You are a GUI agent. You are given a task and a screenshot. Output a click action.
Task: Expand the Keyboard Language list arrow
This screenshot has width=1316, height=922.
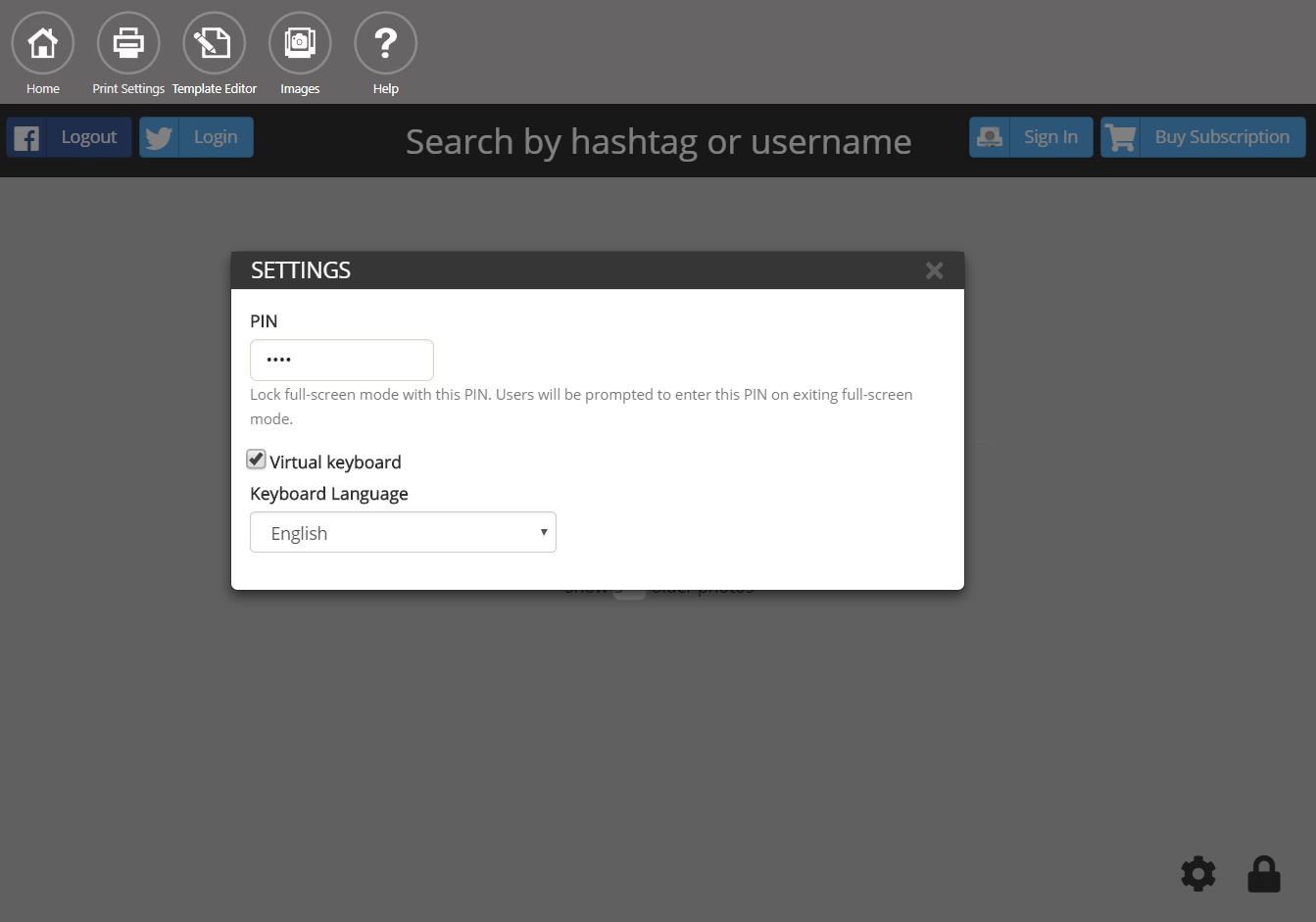point(543,531)
